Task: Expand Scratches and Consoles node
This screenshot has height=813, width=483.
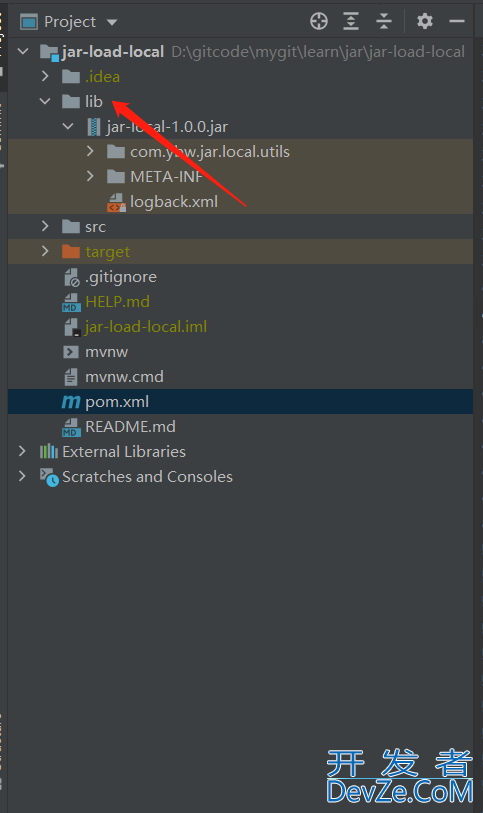Action: pos(22,476)
